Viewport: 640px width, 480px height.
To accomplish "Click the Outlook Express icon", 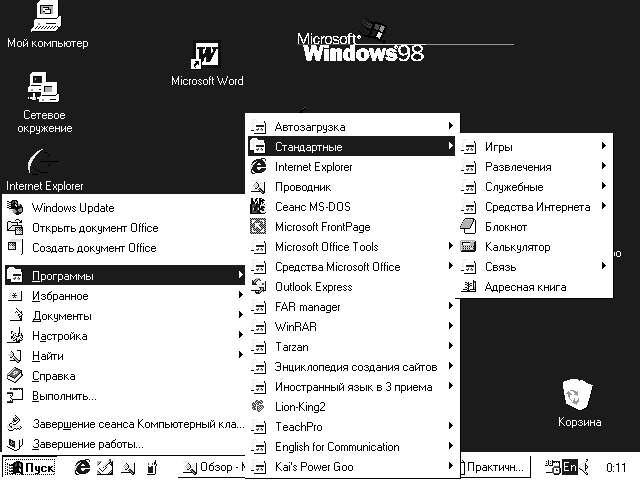I will [x=258, y=287].
